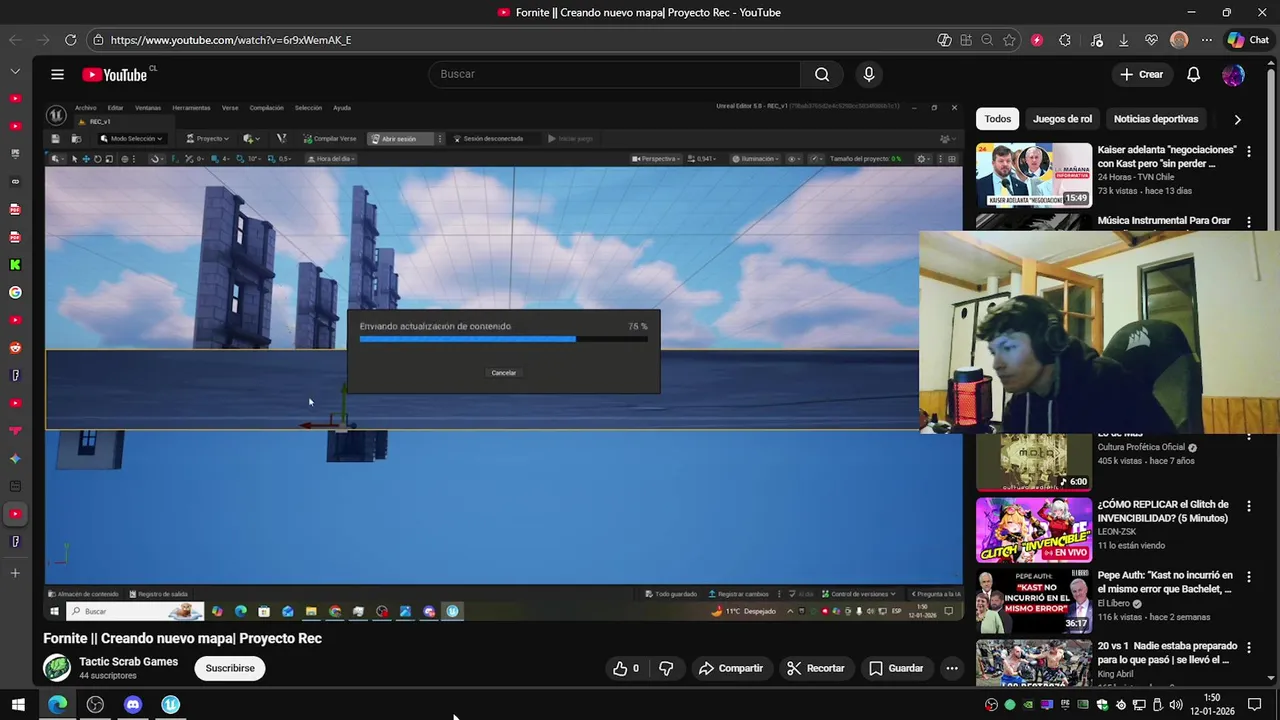Open more actions ellipsis under video

(952, 668)
